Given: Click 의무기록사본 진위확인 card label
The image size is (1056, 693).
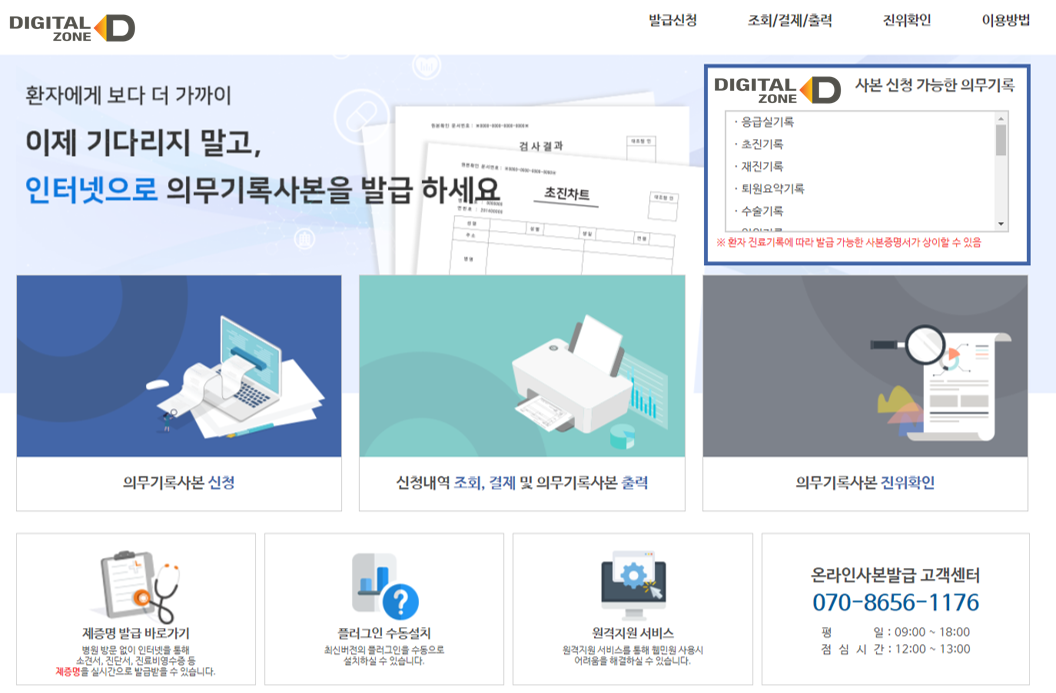Looking at the screenshot, I should pos(865,483).
